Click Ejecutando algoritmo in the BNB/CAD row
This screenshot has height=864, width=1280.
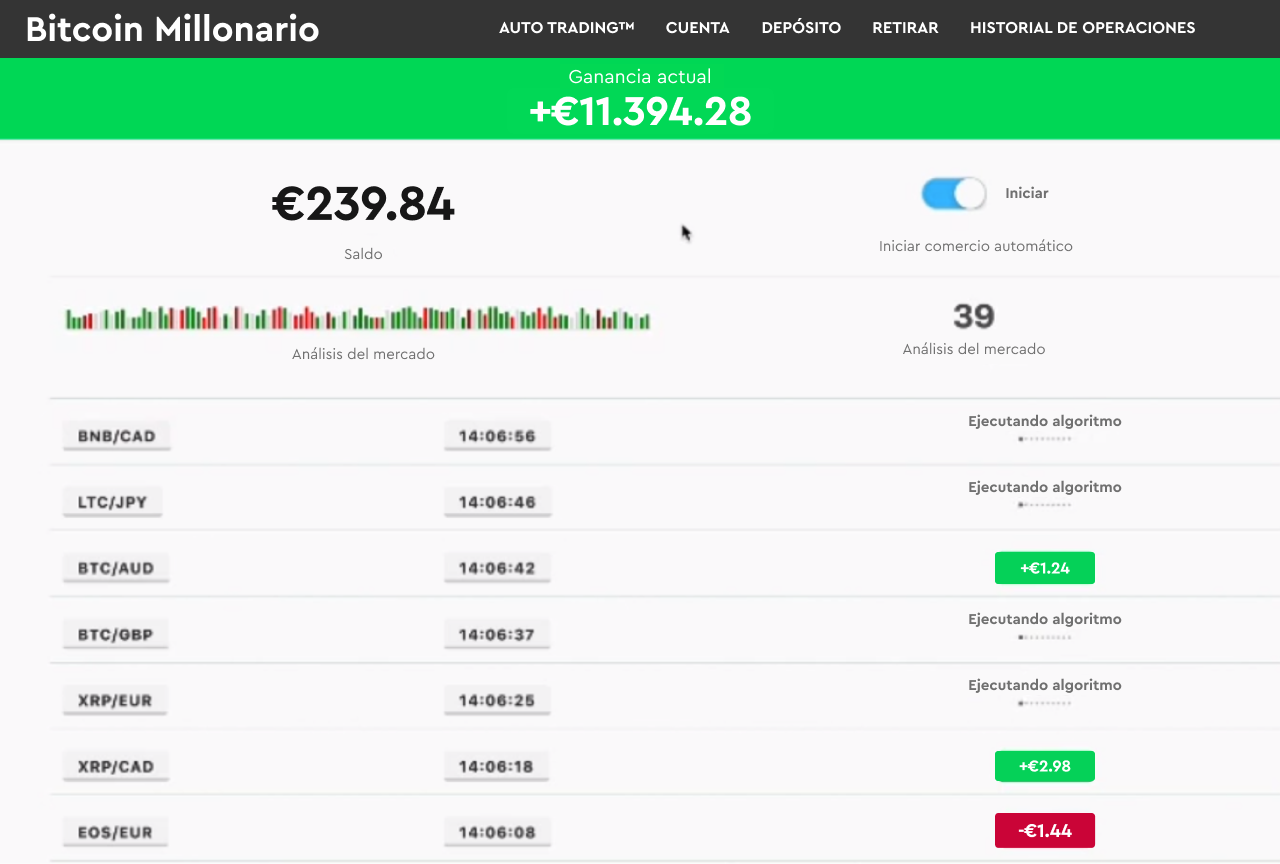[x=1045, y=421]
